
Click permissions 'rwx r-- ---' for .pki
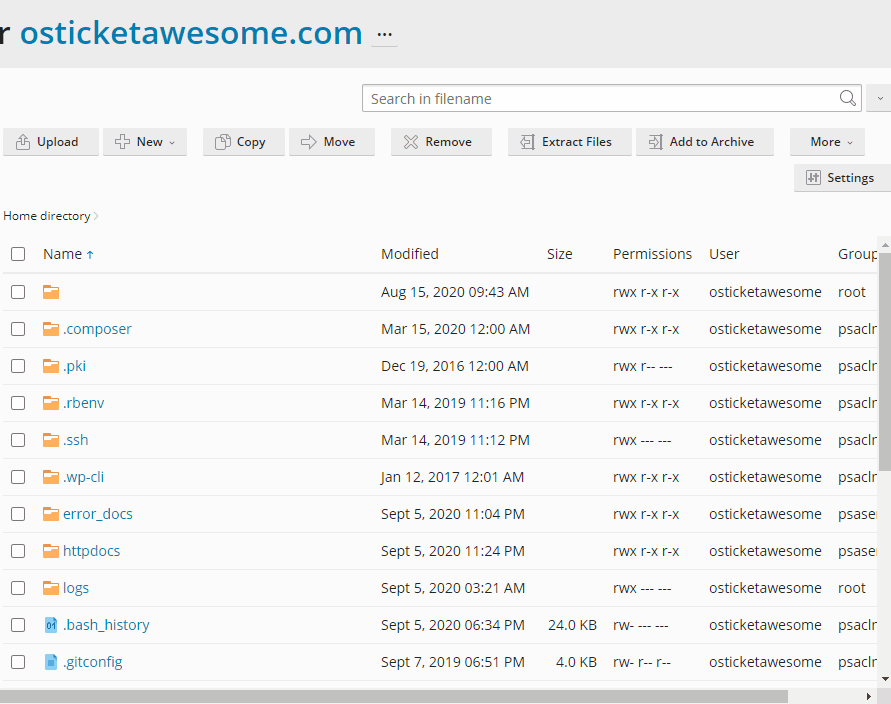click(643, 366)
